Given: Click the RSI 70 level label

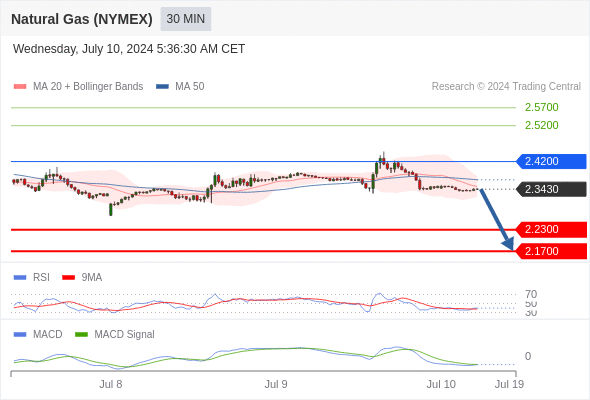Looking at the screenshot, I should [x=531, y=294].
